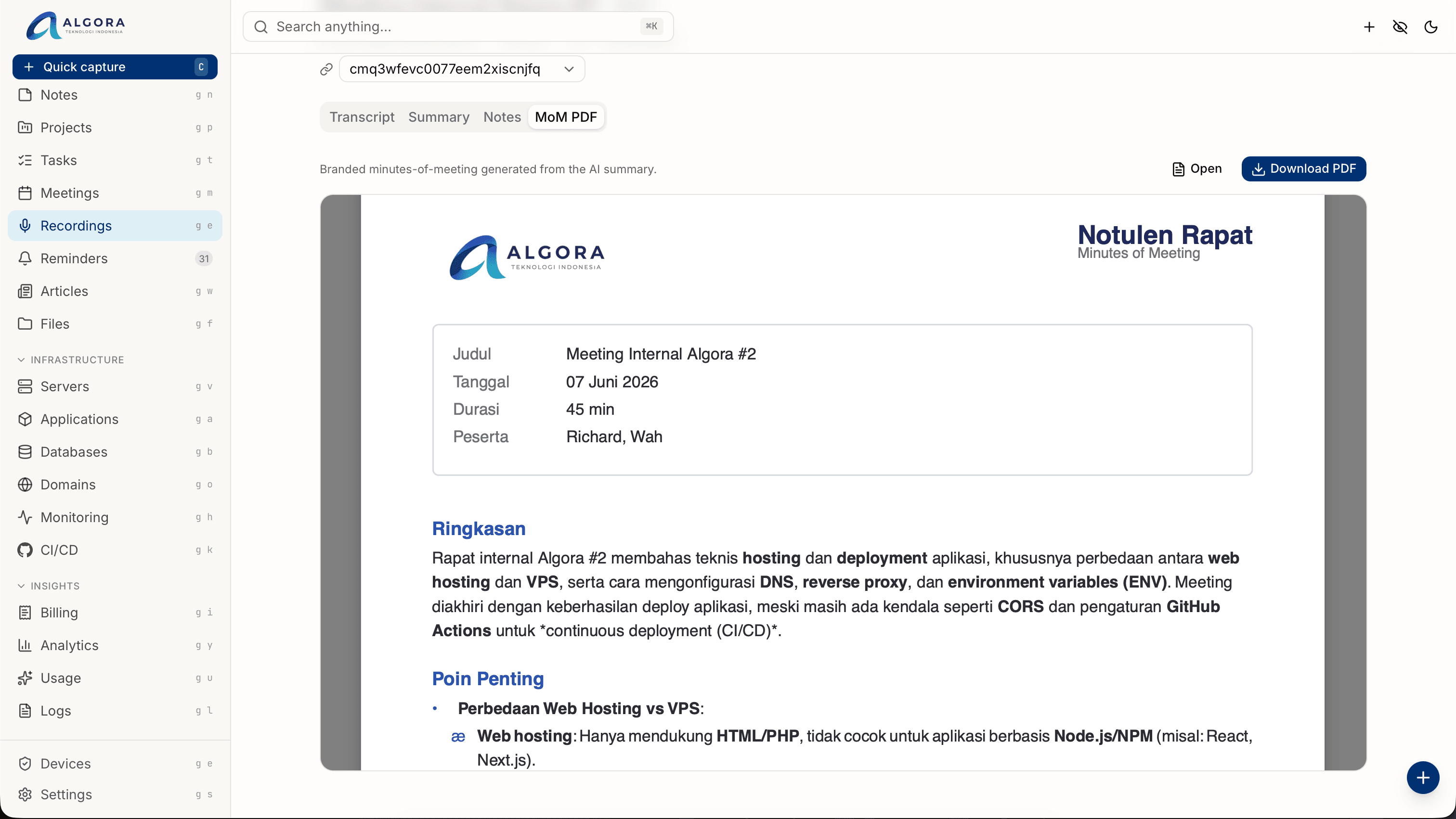Open the Servers icon
Image resolution: width=1456 pixels, height=819 pixels.
[25, 386]
